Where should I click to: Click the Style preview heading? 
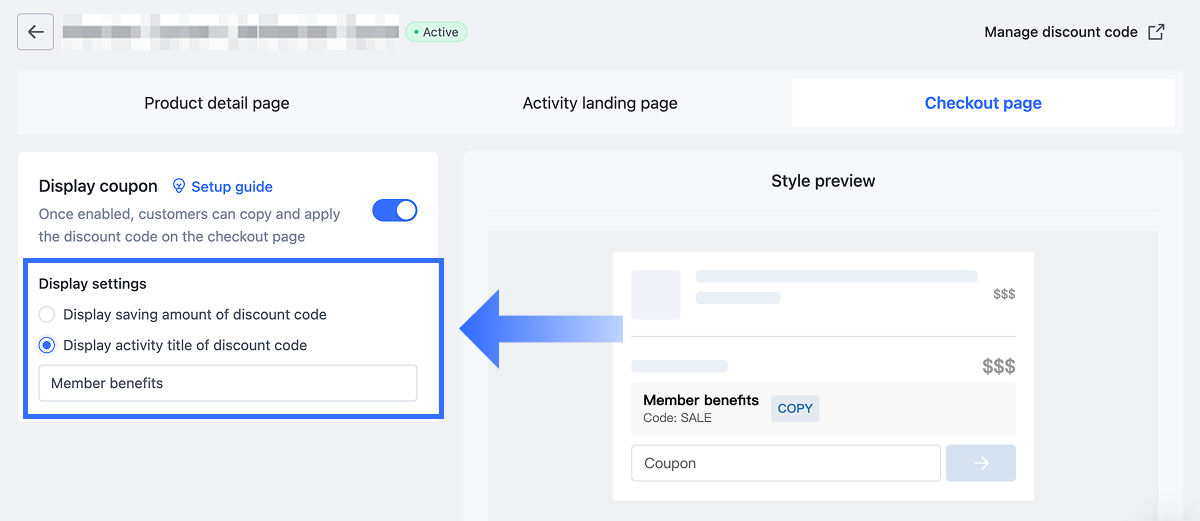point(823,181)
